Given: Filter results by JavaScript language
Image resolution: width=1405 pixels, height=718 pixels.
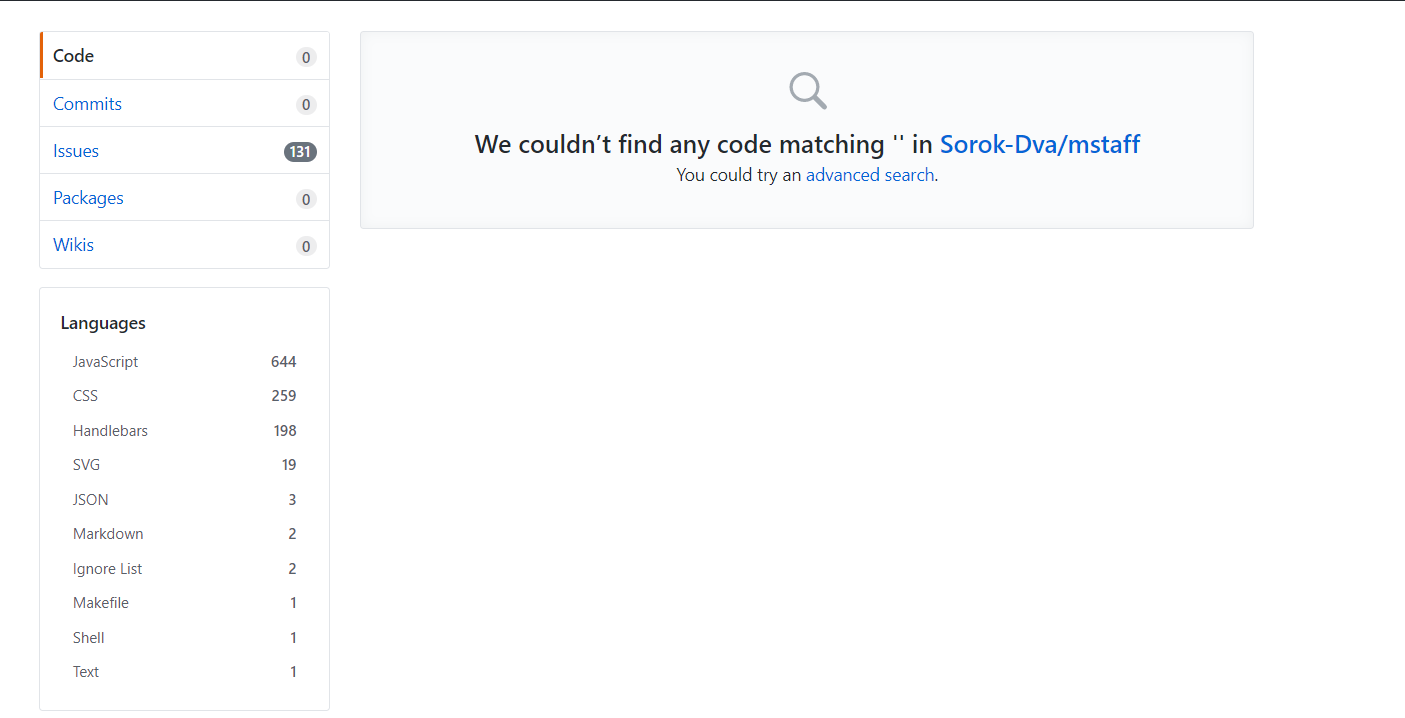Looking at the screenshot, I should click(185, 362).
